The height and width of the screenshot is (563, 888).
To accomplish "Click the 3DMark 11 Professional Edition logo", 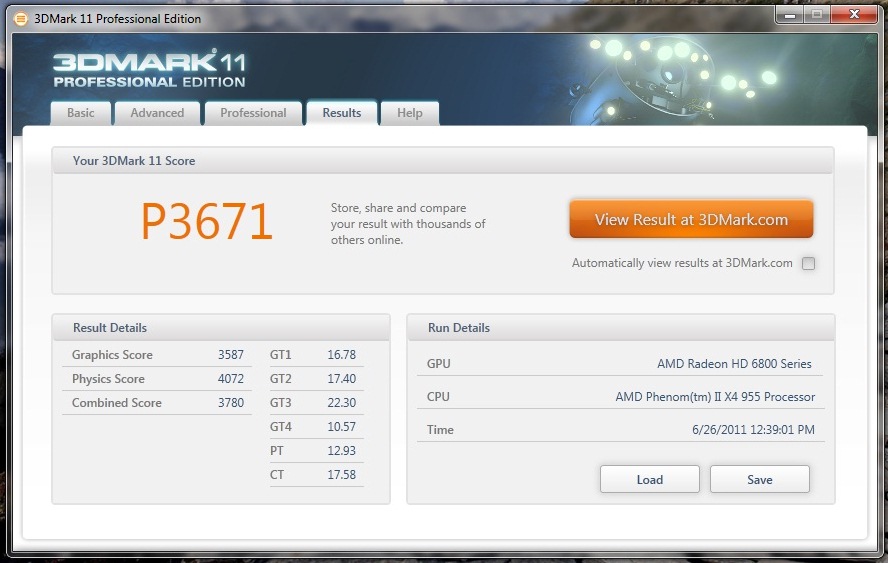I will 150,69.
